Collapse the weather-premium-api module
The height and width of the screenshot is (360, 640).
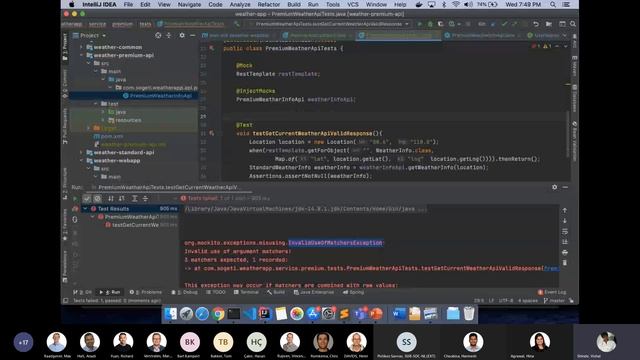[x=81, y=55]
